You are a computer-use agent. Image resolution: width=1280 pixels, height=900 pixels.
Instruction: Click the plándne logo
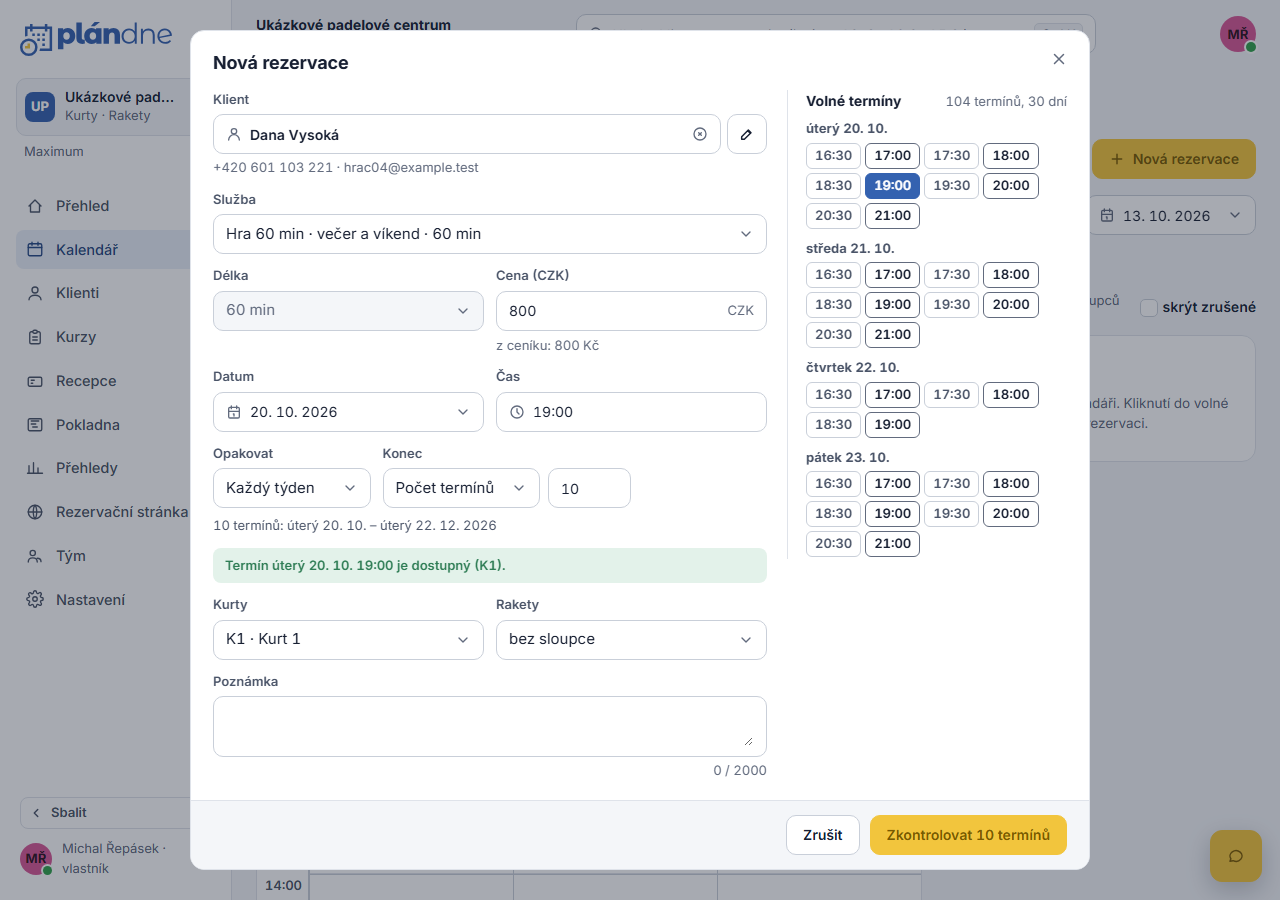pyautogui.click(x=96, y=38)
